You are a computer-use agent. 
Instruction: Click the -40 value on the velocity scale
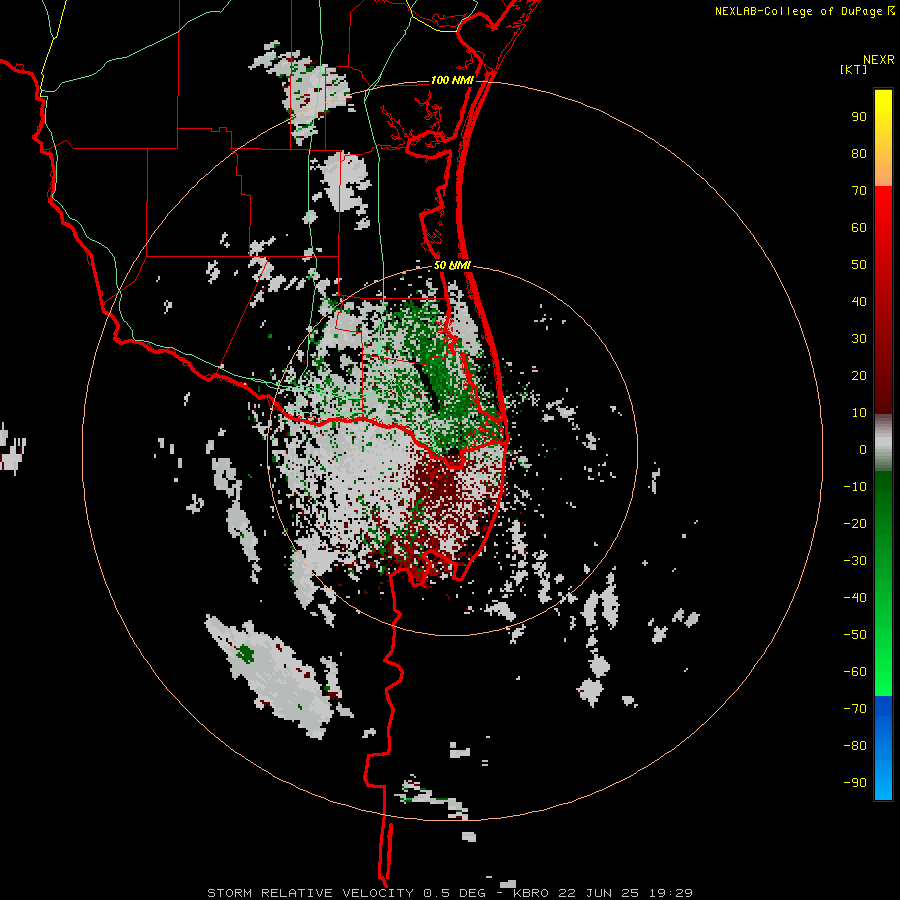[855, 598]
